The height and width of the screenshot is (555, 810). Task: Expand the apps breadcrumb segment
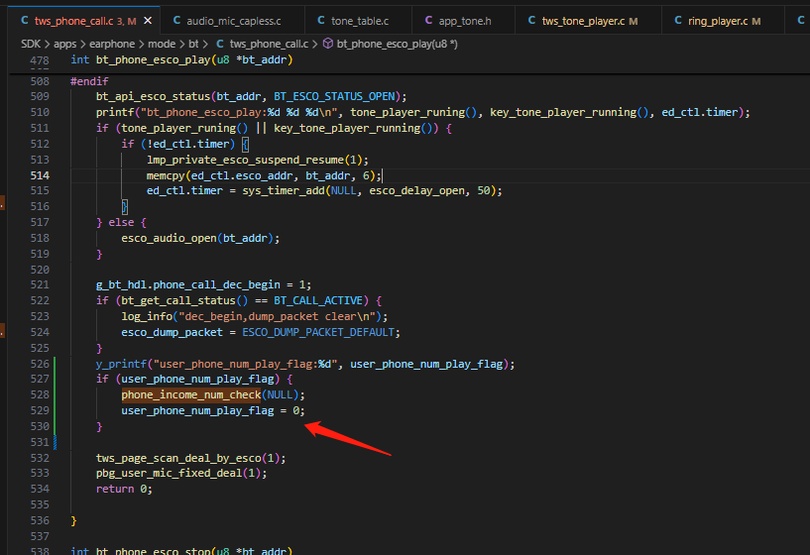(65, 44)
